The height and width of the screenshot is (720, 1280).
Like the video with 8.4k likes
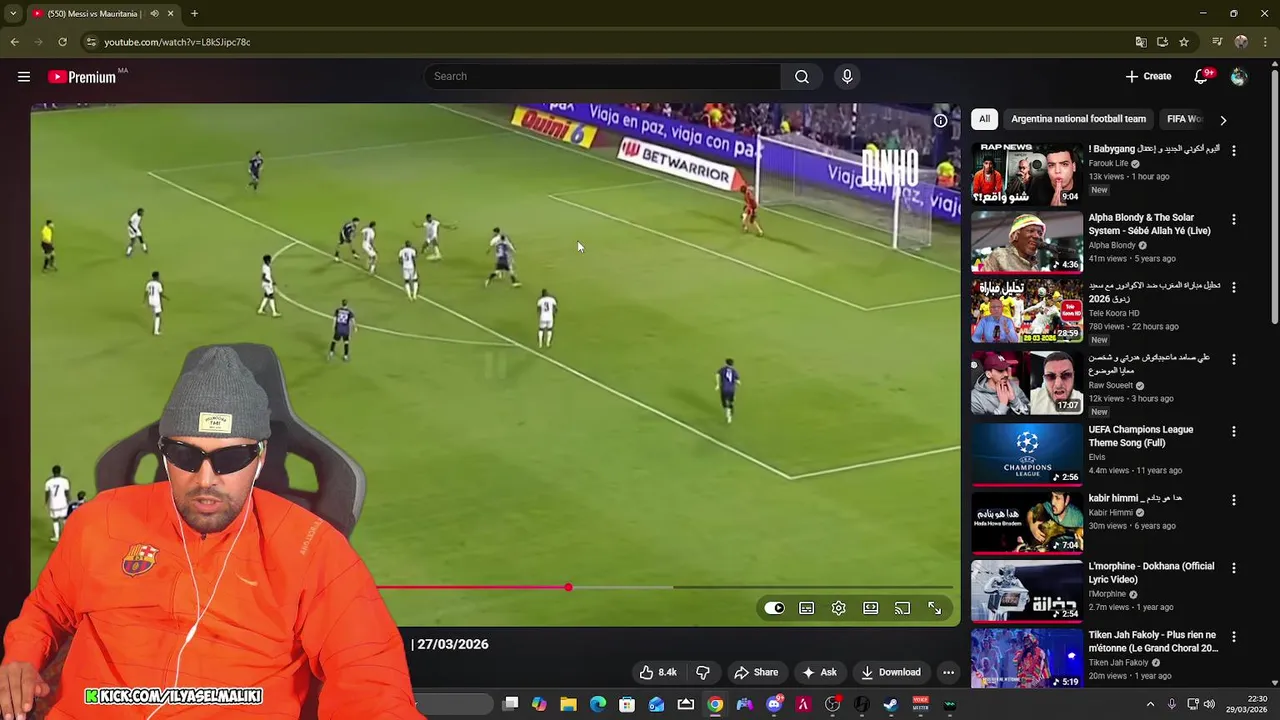(658, 672)
